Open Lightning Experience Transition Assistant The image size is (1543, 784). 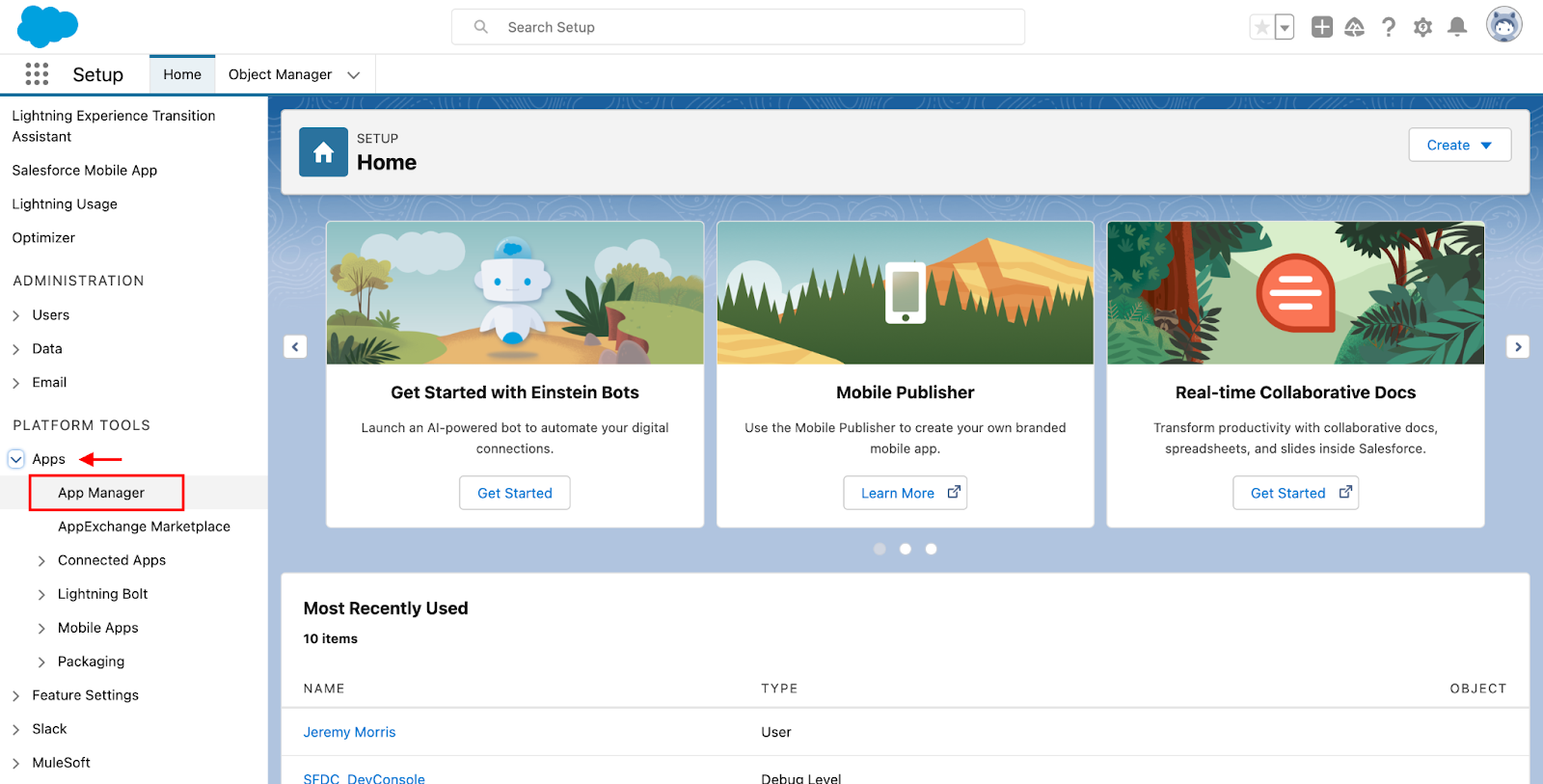(114, 126)
